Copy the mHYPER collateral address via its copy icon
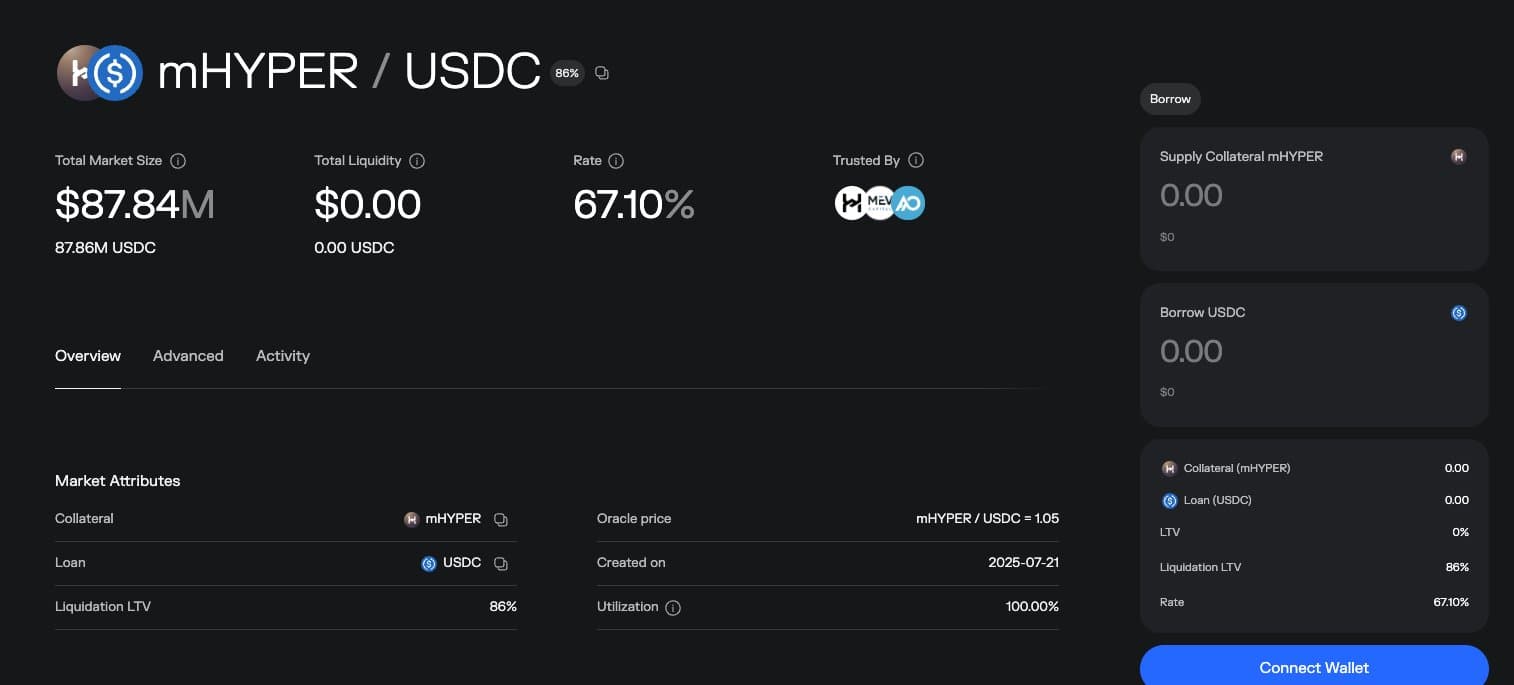1514x685 pixels. tap(500, 519)
